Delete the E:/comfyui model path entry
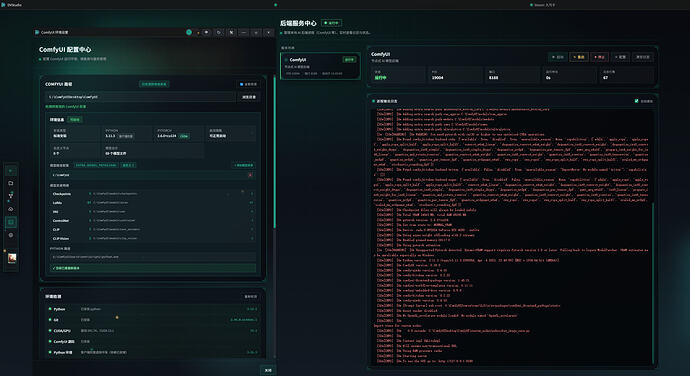Viewport: 690px width, 376px height. coord(250,175)
